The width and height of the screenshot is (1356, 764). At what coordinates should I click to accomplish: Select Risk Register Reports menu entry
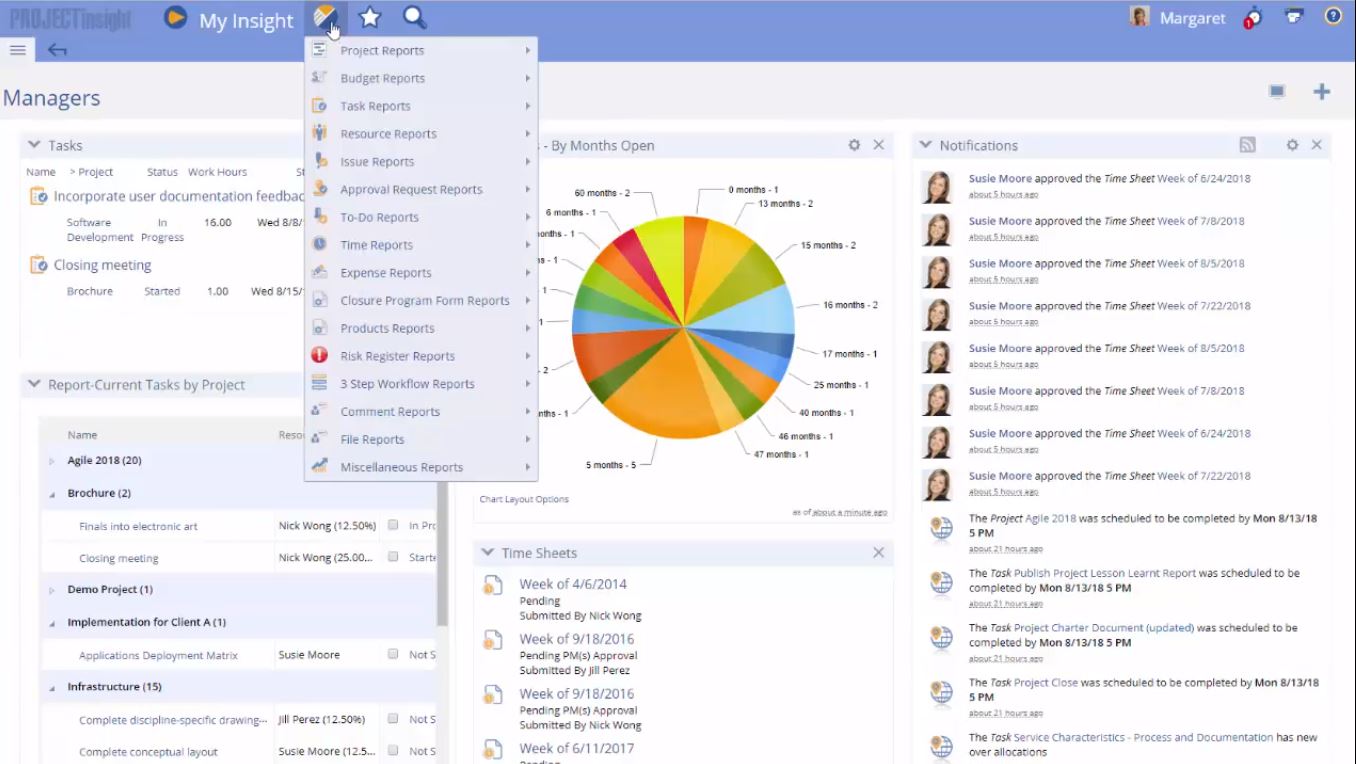click(x=397, y=356)
